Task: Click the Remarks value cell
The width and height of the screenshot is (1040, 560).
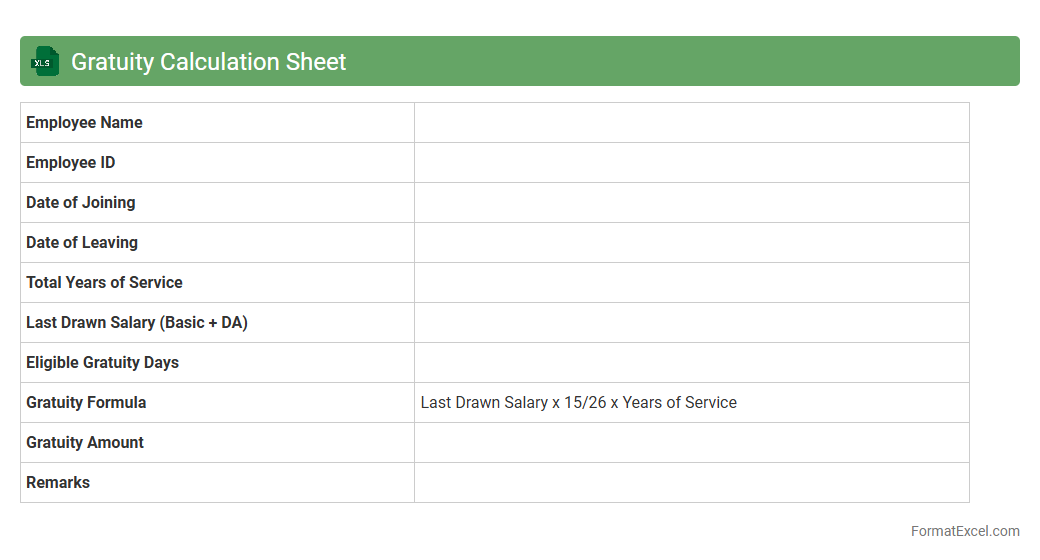Action: tap(691, 483)
